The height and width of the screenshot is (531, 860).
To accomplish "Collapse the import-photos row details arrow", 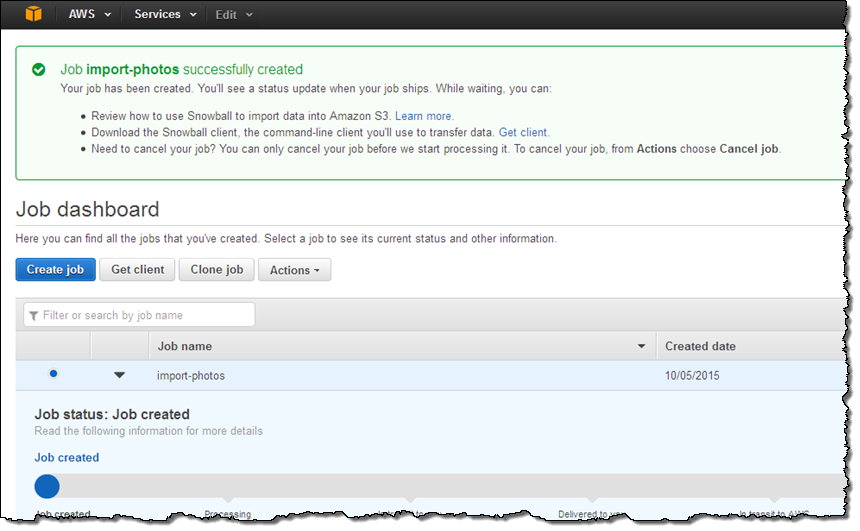I will [x=120, y=375].
